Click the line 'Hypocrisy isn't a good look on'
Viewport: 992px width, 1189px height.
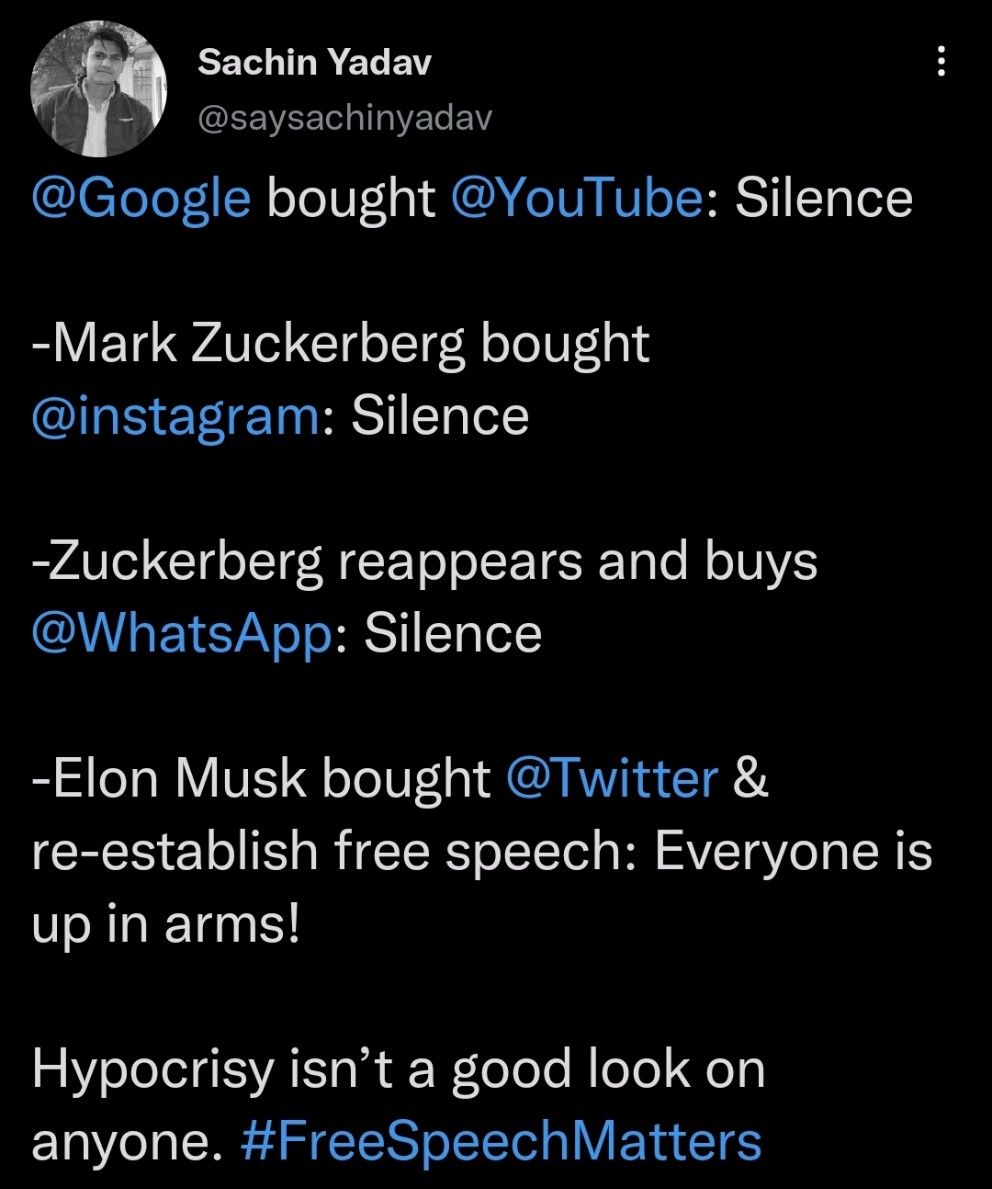point(399,1071)
